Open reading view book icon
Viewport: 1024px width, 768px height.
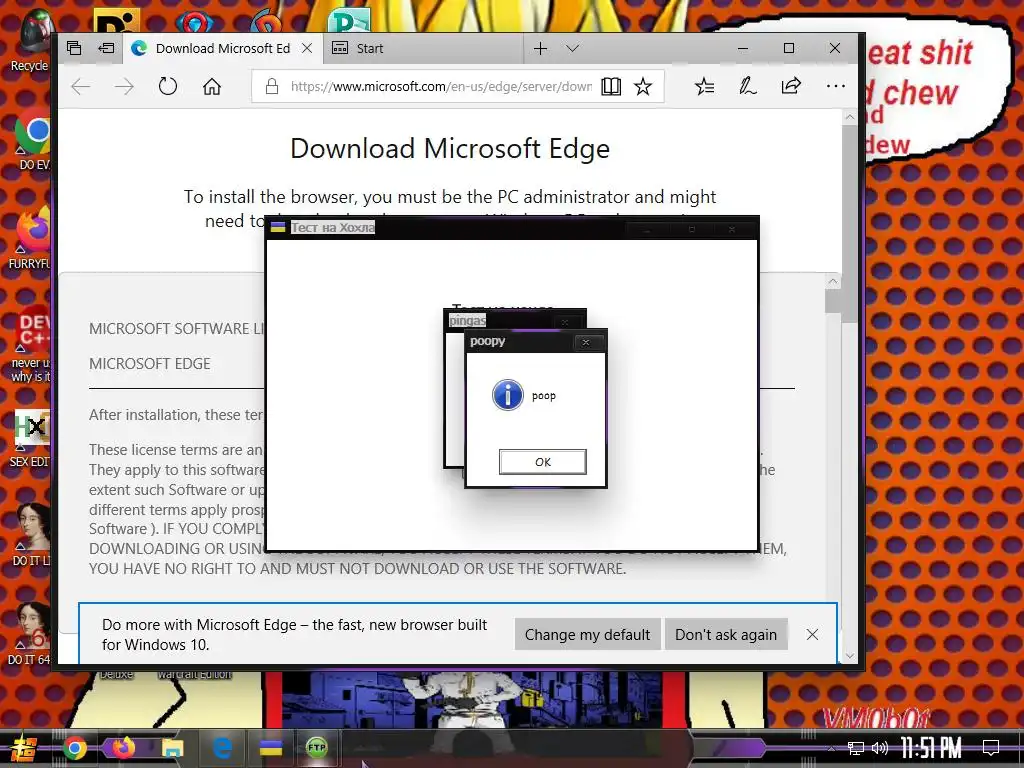(x=611, y=86)
